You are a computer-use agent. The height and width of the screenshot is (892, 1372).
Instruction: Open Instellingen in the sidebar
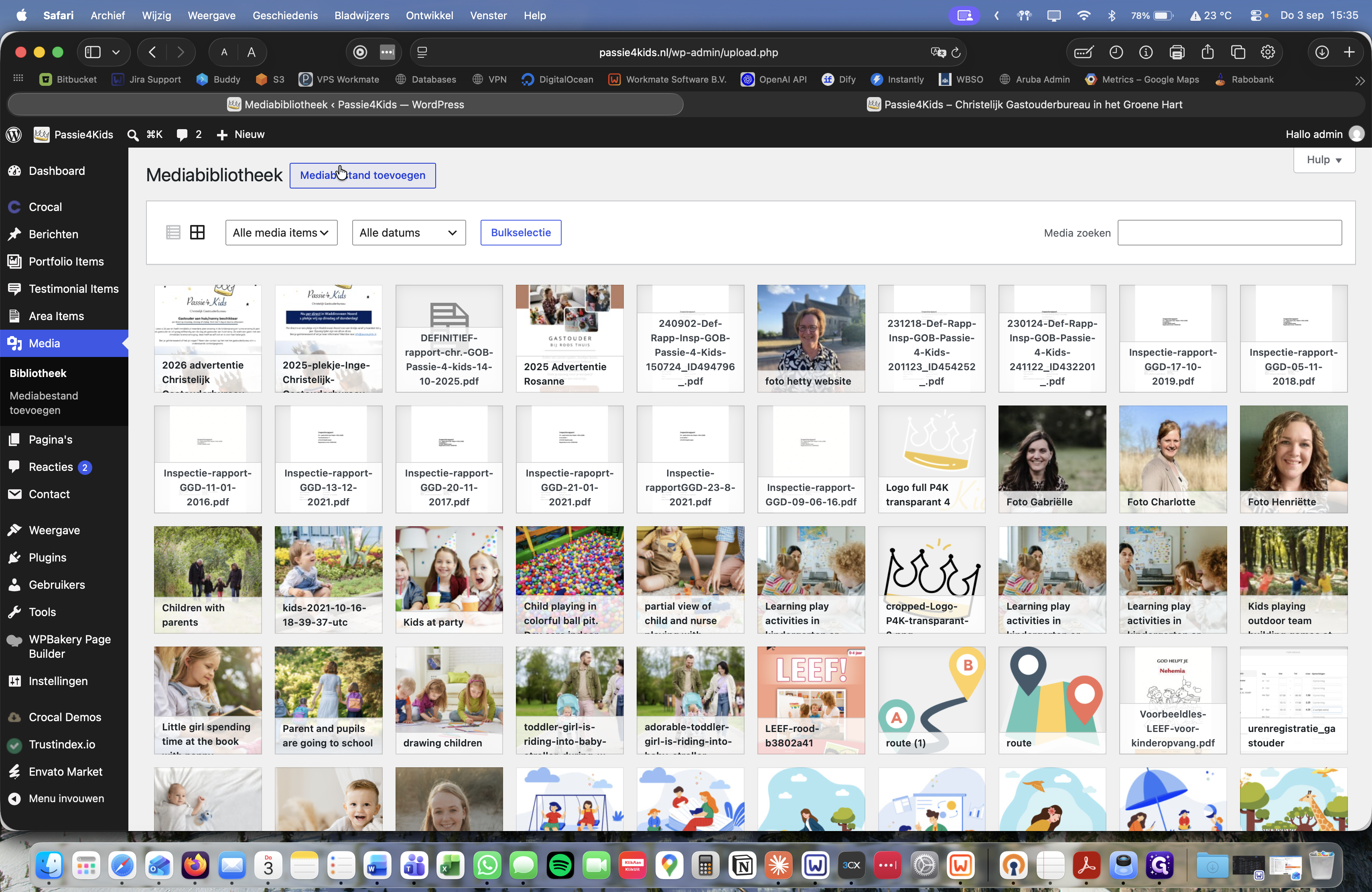tap(64, 681)
